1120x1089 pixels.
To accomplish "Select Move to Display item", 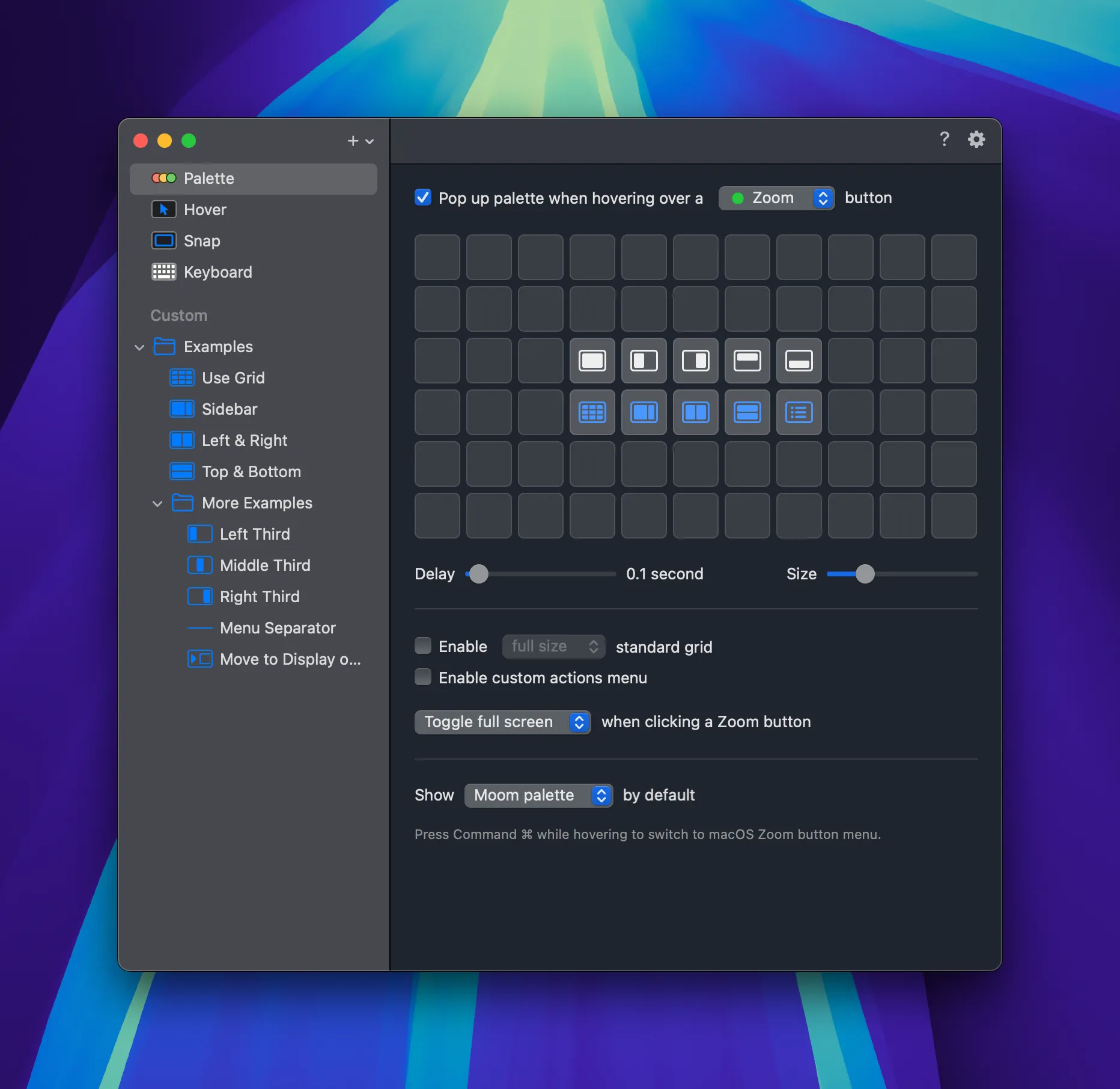I will [x=254, y=659].
